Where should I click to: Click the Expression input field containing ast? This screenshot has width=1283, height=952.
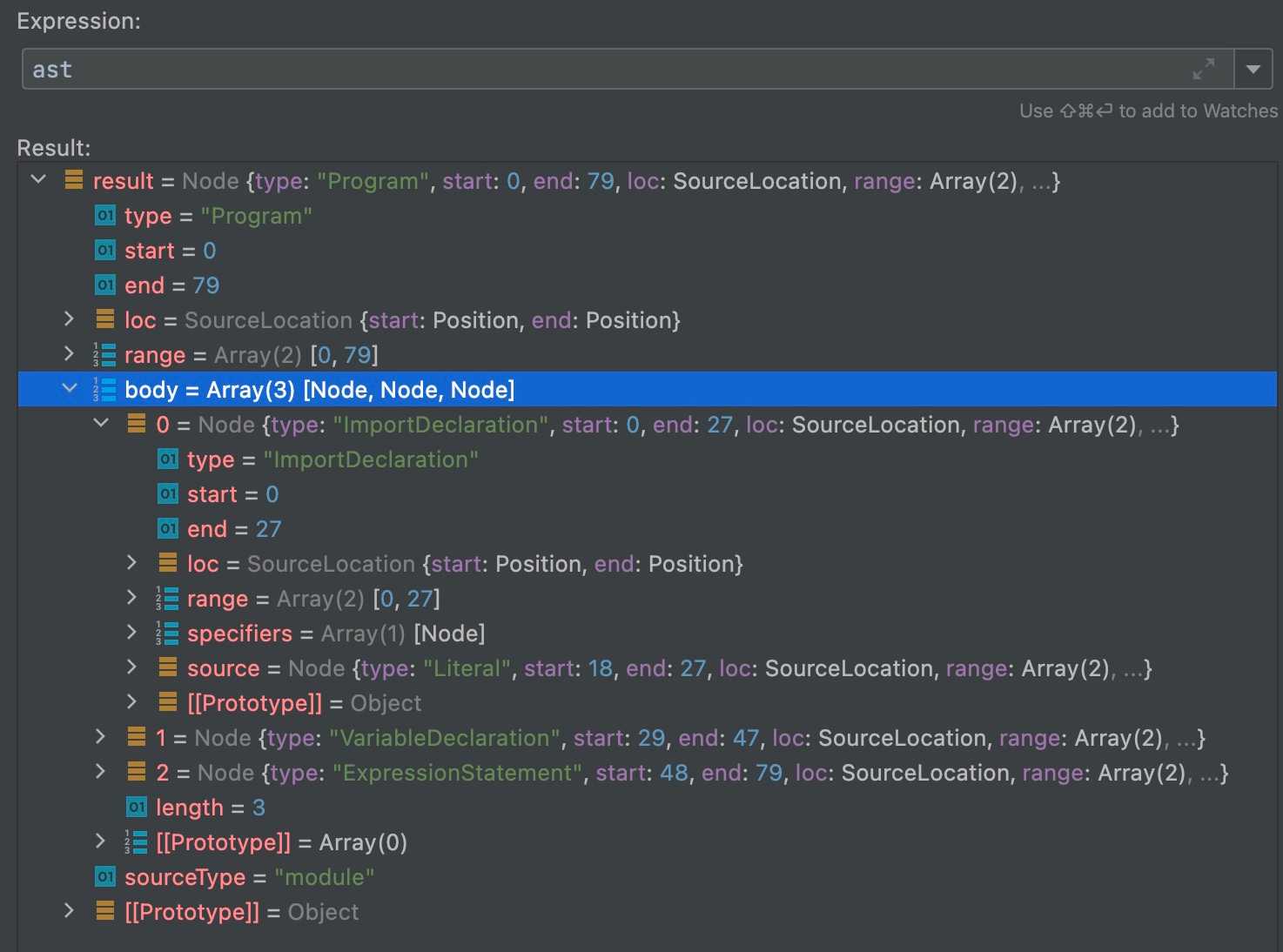pos(627,70)
